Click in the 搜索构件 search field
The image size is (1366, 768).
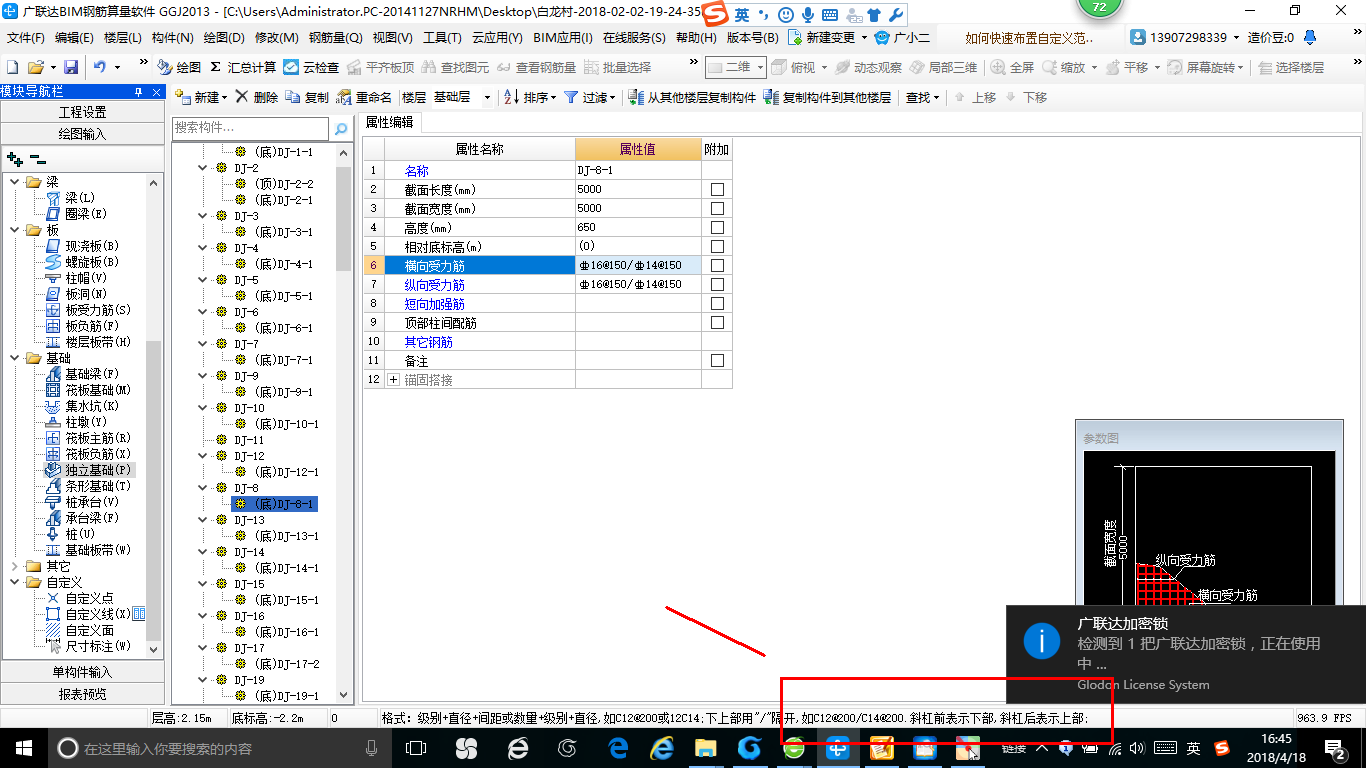(x=250, y=128)
